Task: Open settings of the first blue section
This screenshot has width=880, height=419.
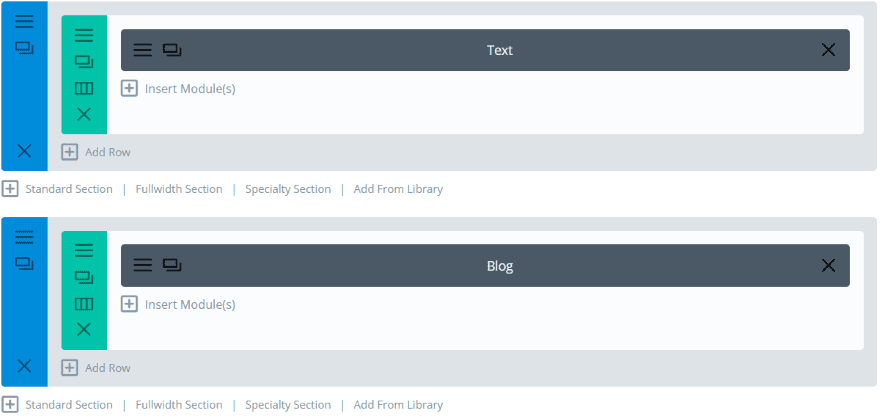Action: [x=24, y=21]
